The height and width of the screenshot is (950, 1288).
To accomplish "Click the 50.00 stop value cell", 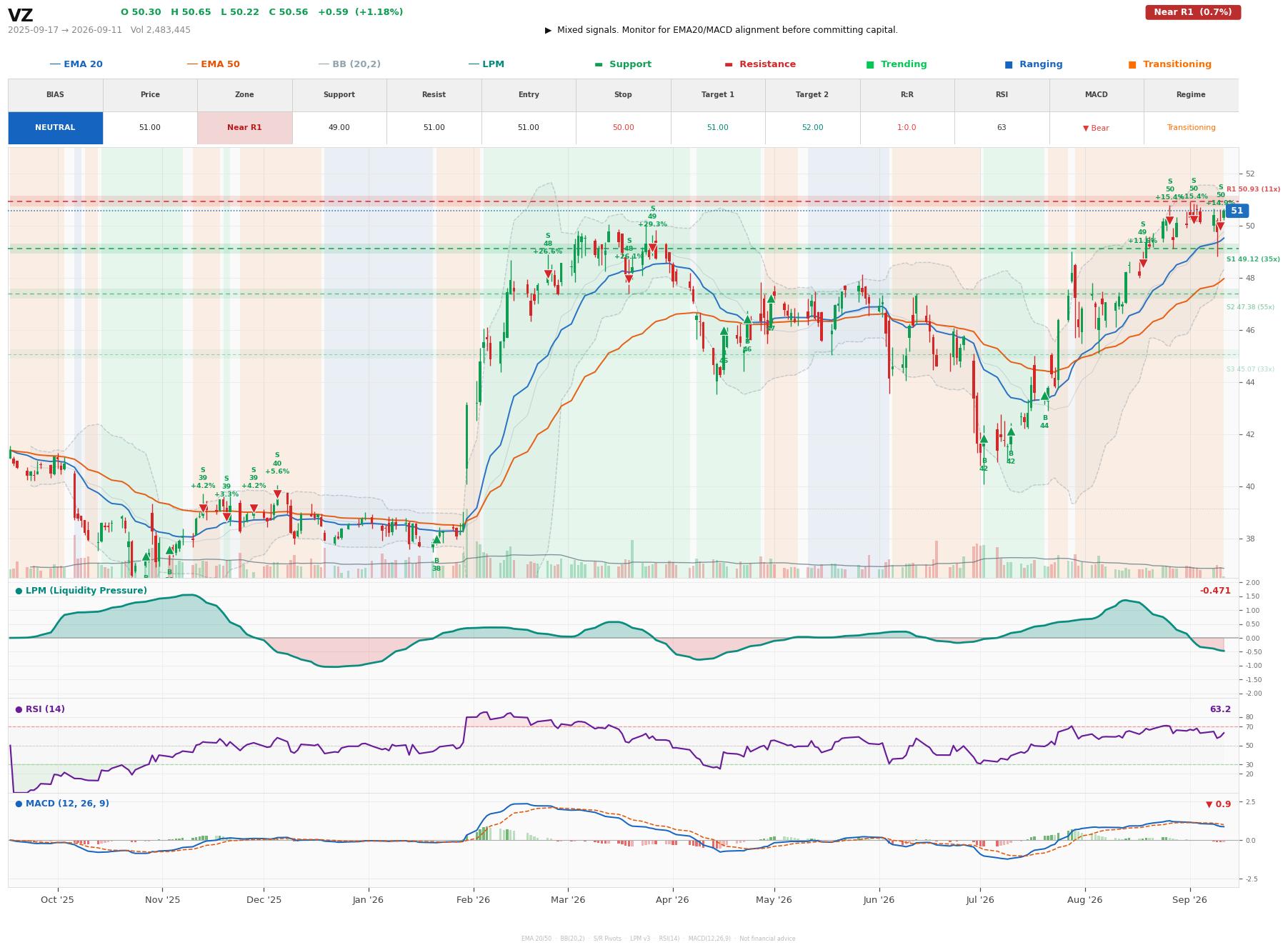I will tap(623, 128).
